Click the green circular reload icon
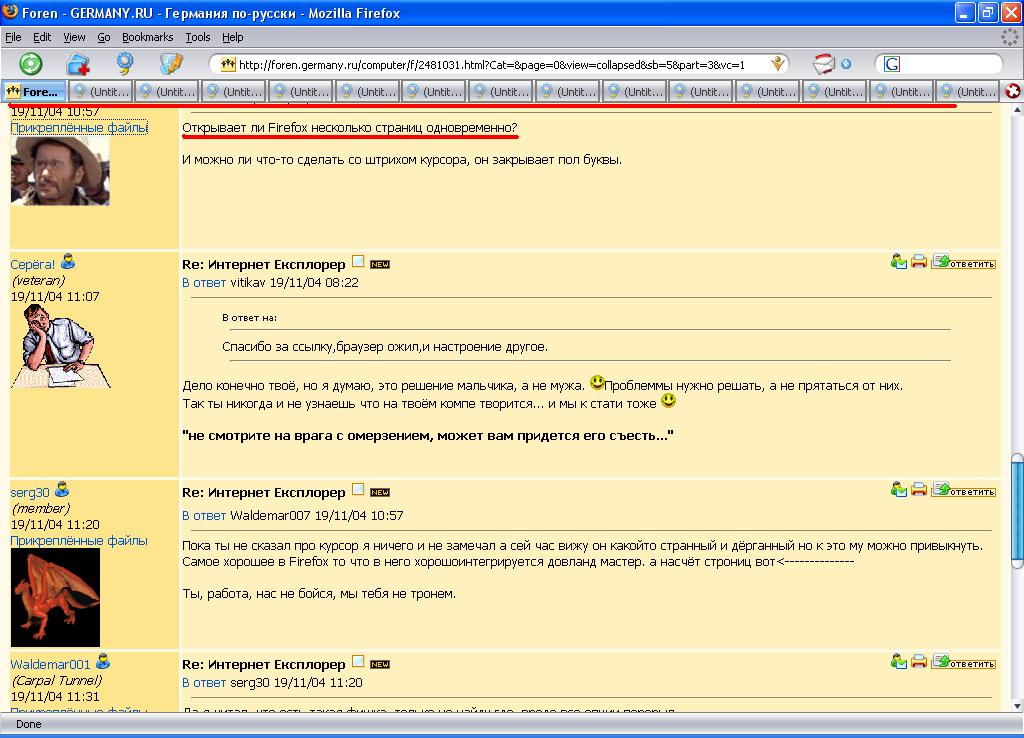This screenshot has height=738, width=1024. [x=31, y=64]
